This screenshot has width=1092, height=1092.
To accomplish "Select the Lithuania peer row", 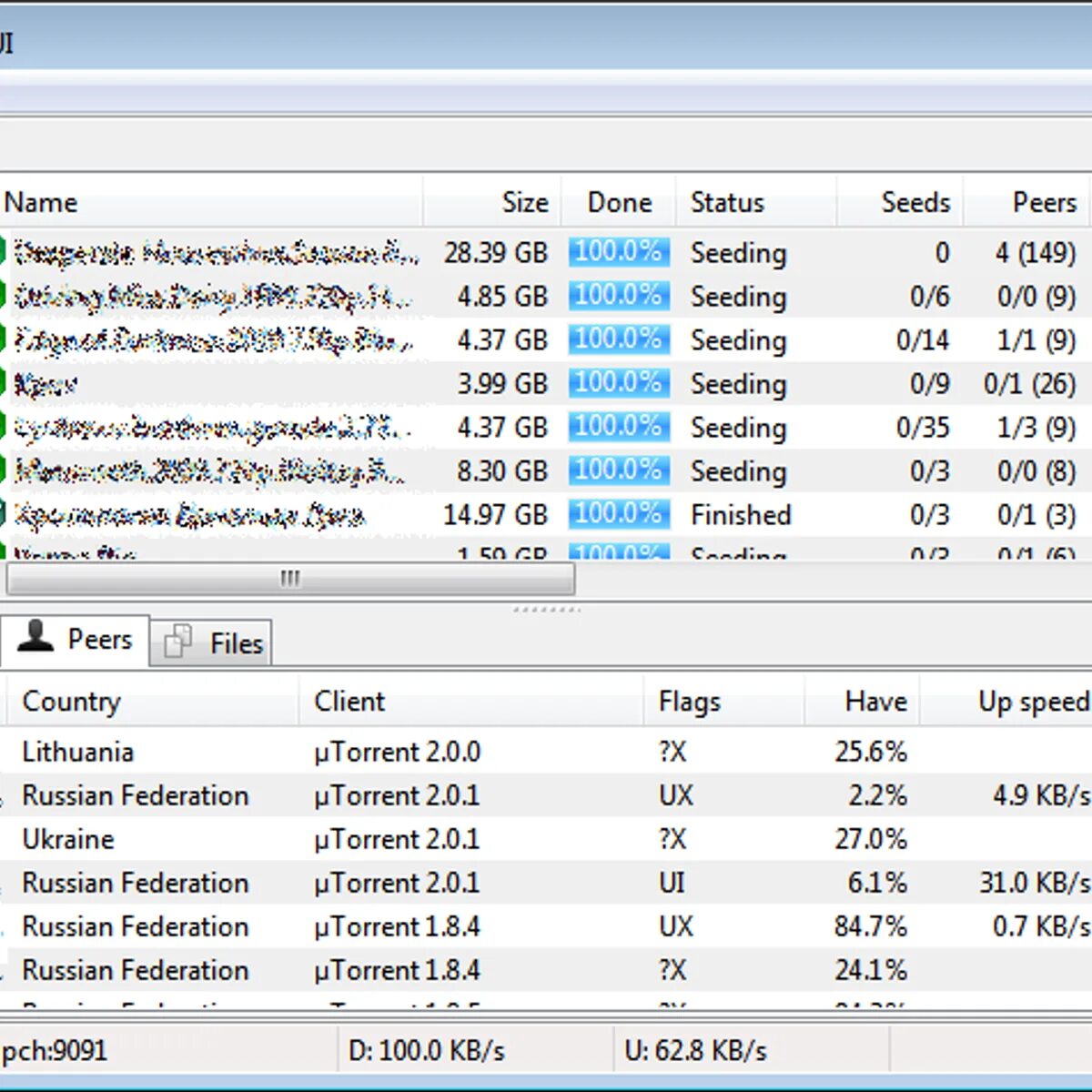I will click(546, 752).
